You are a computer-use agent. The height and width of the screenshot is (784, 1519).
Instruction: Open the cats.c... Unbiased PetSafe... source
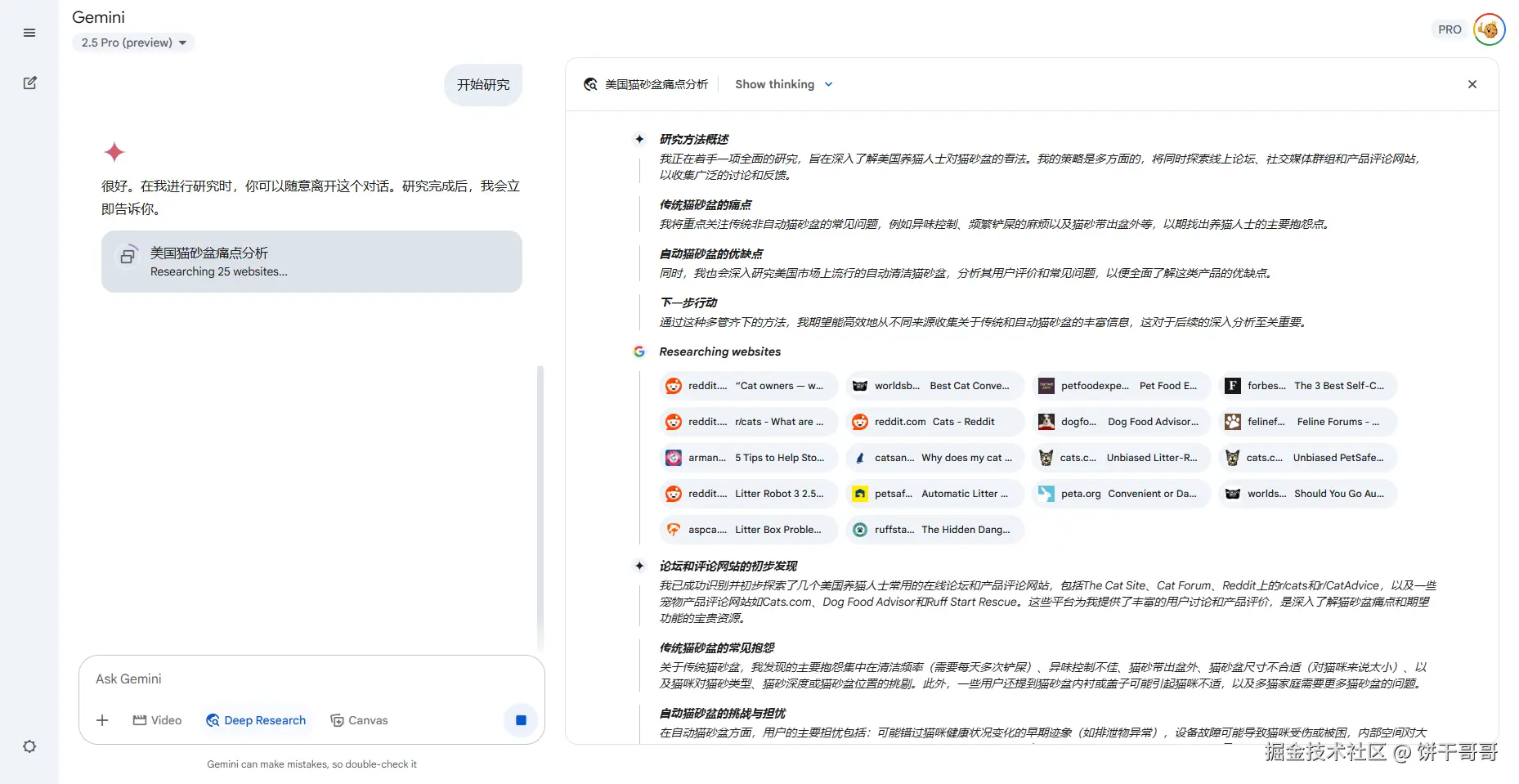coord(1307,458)
